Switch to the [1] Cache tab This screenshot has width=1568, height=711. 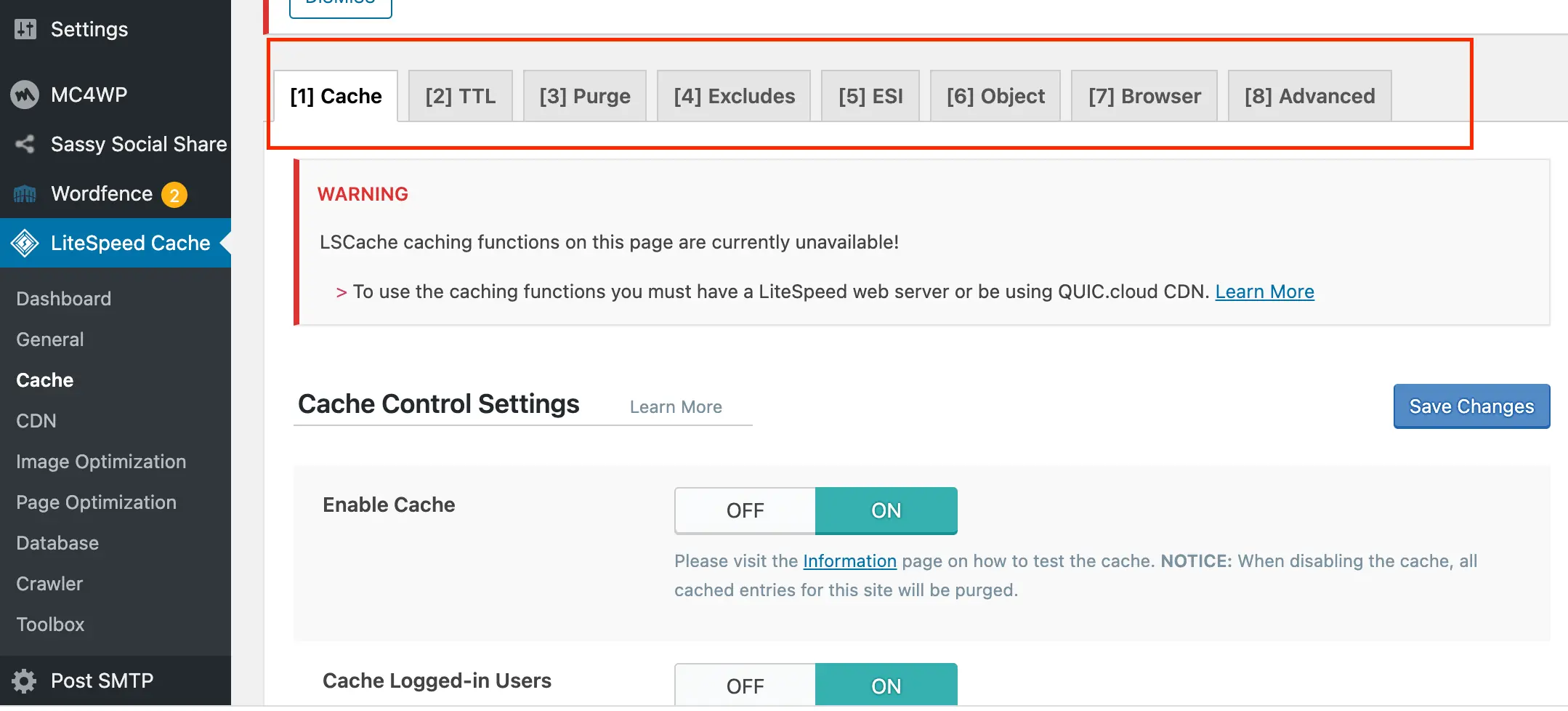coord(336,96)
